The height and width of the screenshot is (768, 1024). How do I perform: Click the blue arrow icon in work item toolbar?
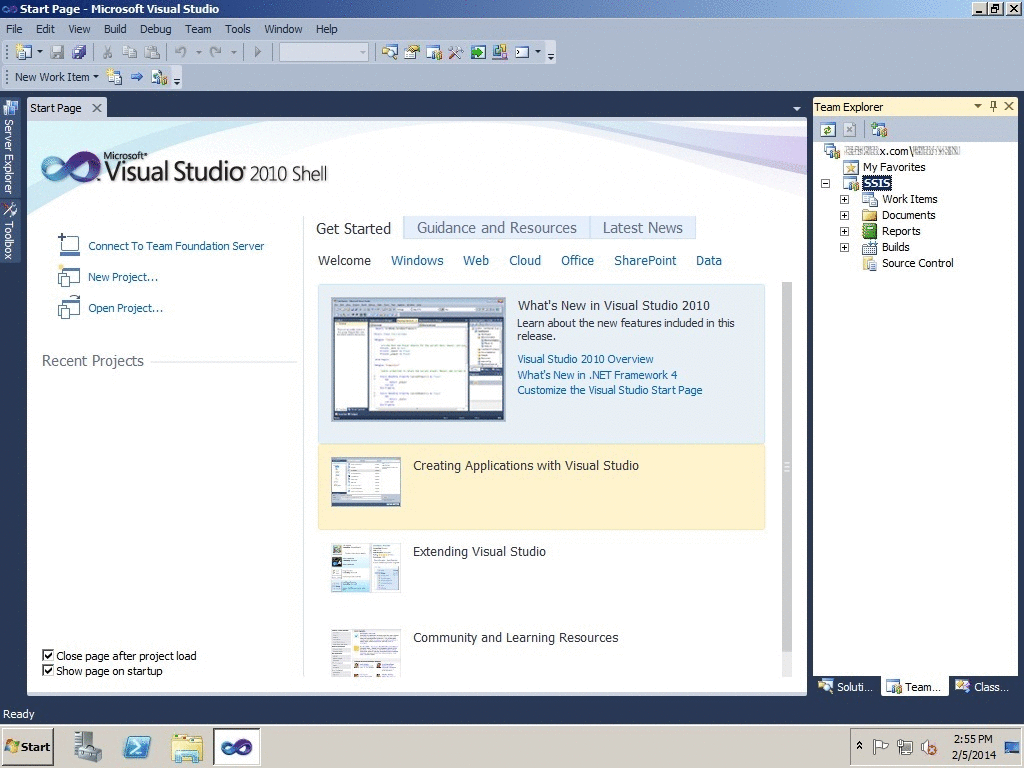point(136,77)
